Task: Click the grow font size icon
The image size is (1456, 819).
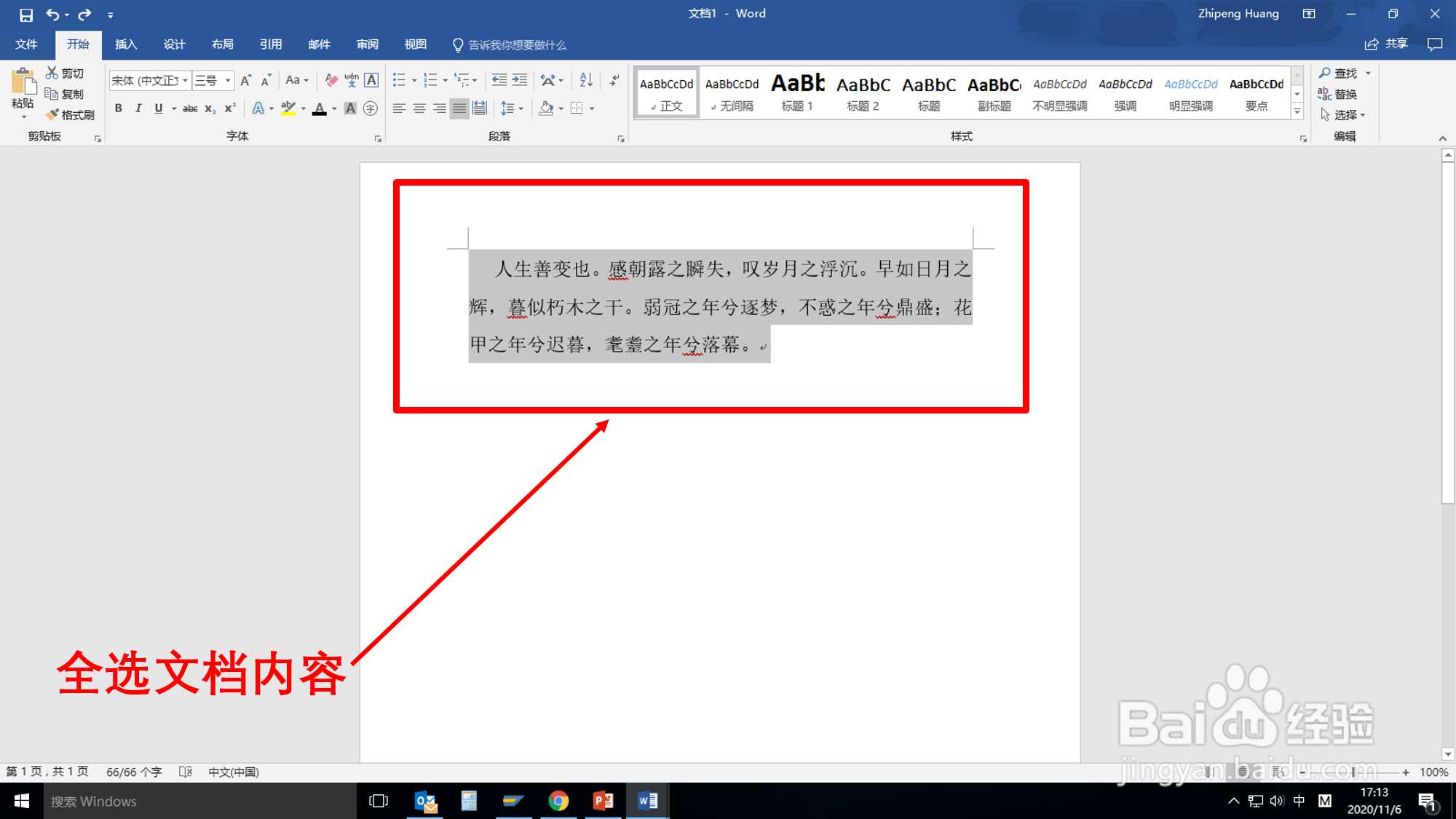Action: click(x=246, y=80)
